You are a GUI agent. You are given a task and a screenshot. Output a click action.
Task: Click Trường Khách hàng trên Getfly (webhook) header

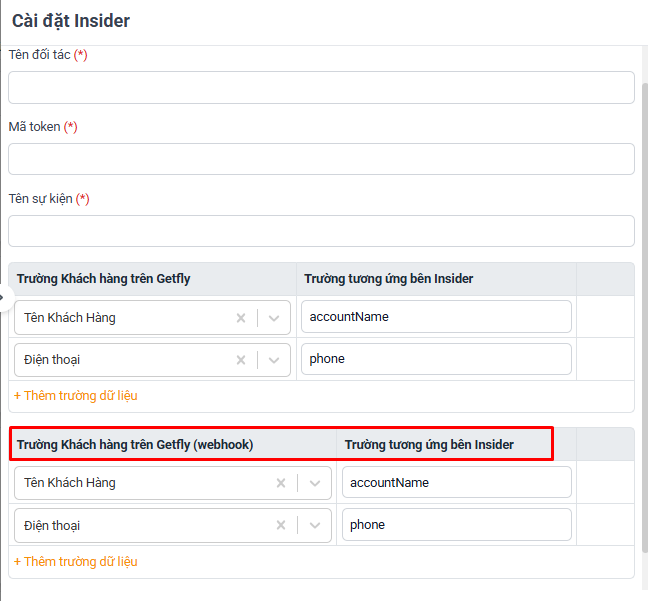click(x=135, y=445)
